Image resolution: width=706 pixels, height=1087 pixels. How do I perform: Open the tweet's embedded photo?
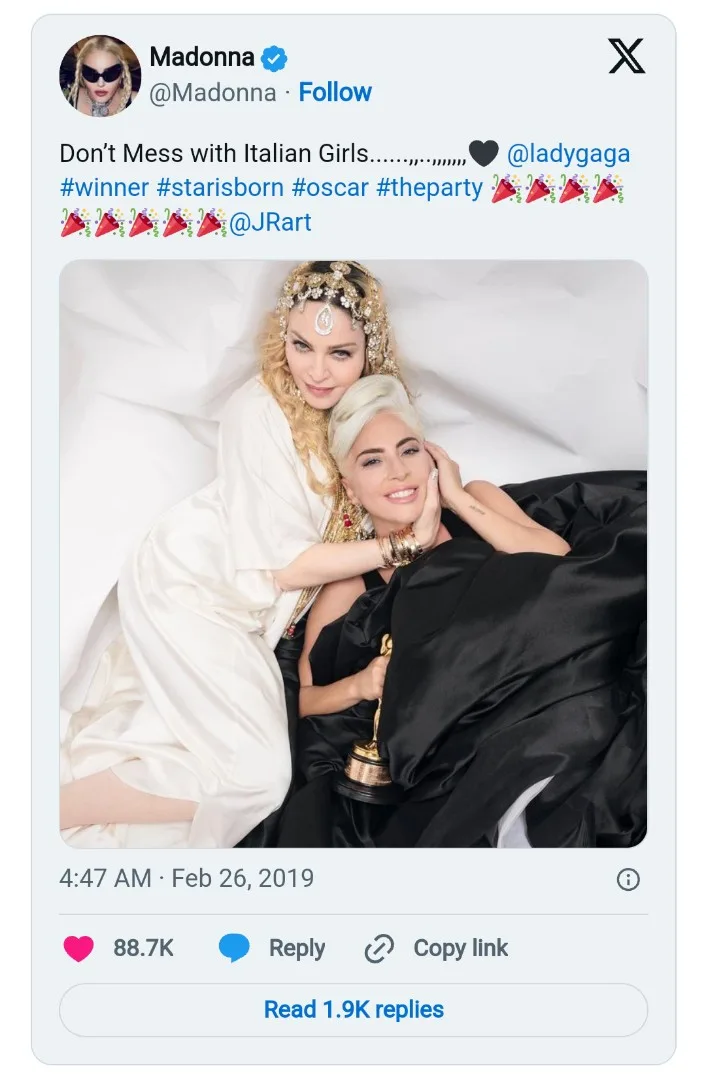(x=353, y=553)
